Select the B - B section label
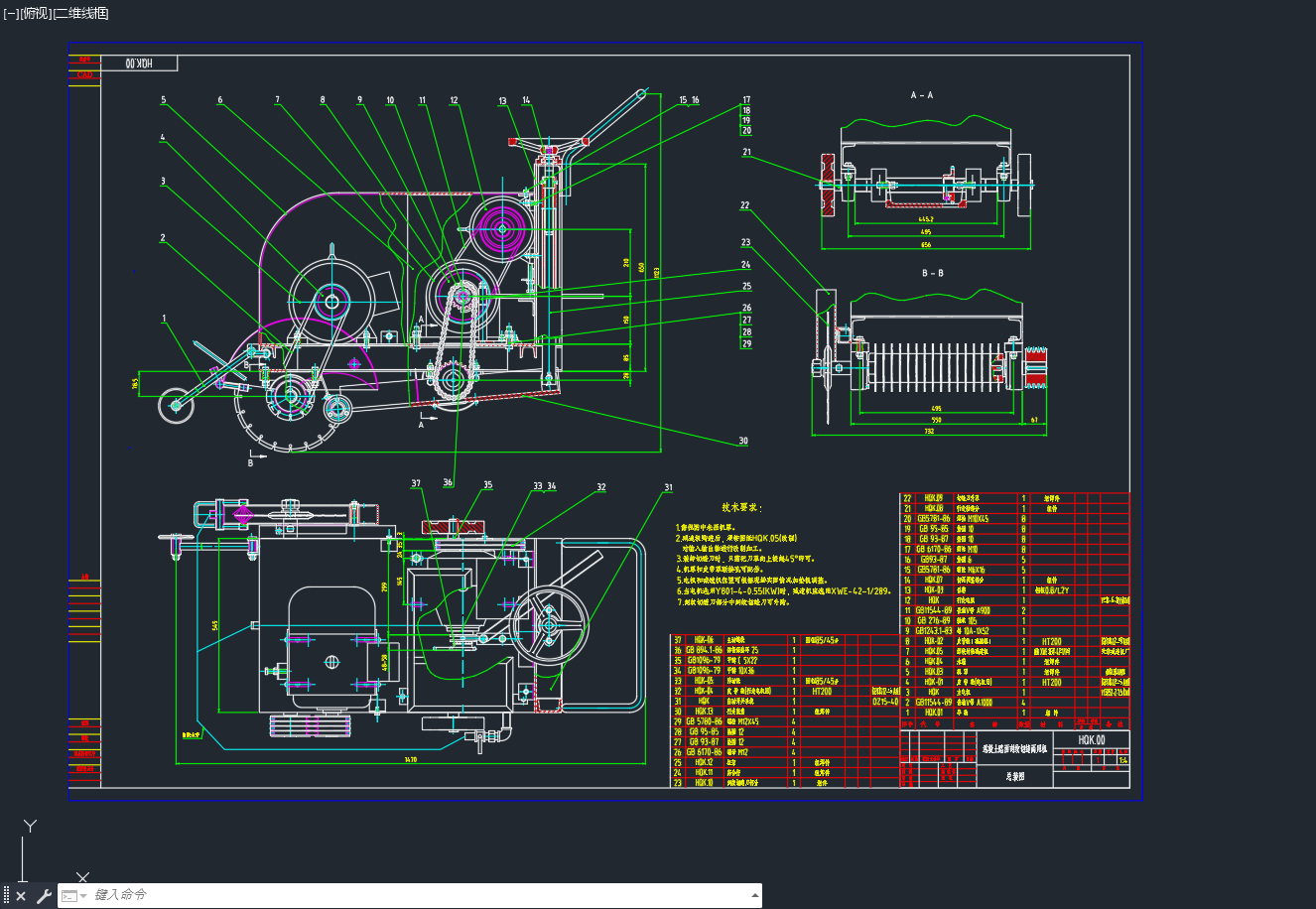The width and height of the screenshot is (1316, 909). pyautogui.click(x=932, y=273)
